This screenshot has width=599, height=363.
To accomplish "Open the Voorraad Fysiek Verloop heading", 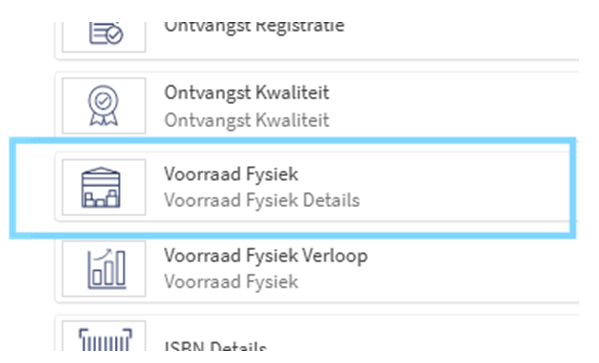I will (266, 256).
